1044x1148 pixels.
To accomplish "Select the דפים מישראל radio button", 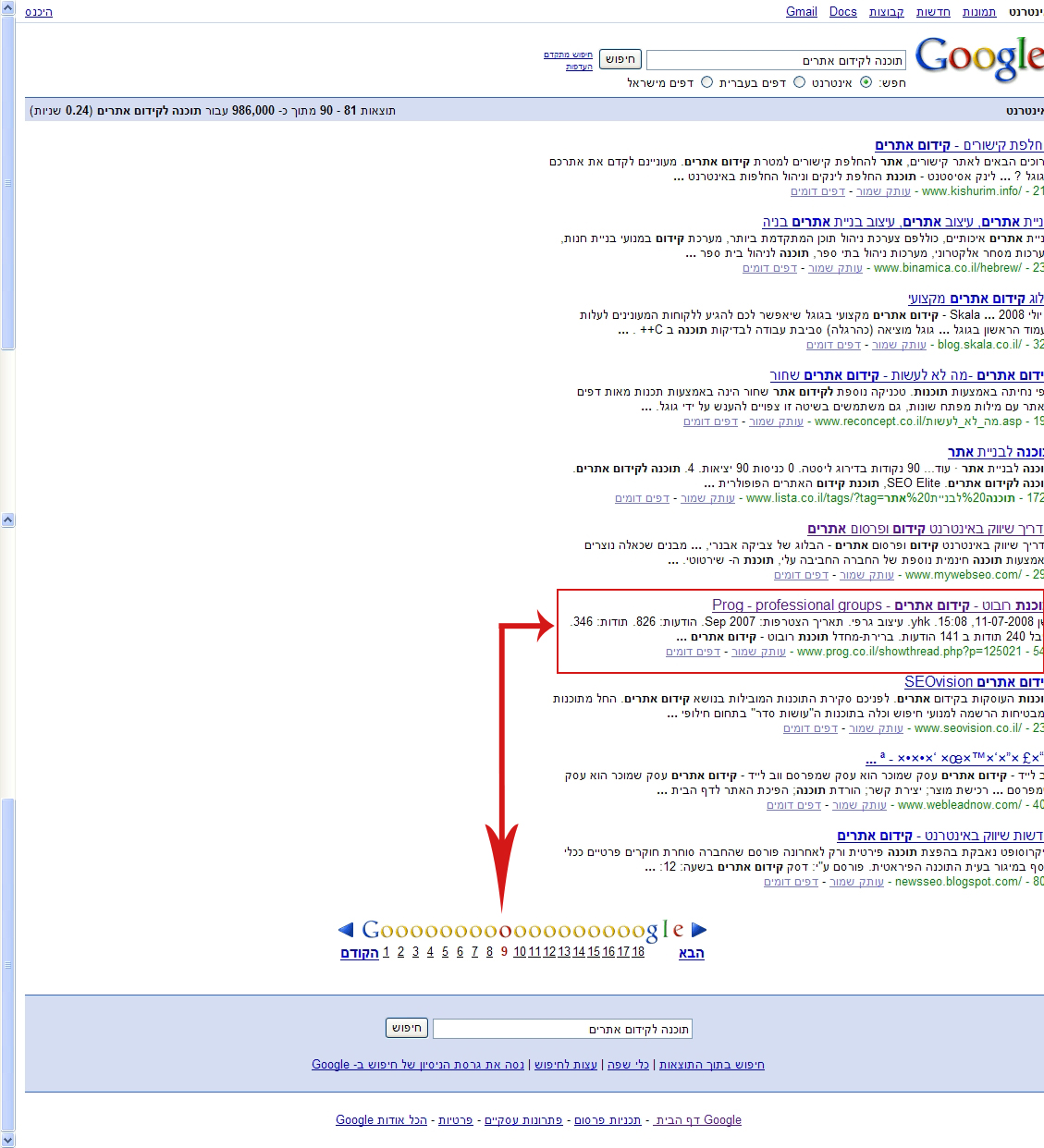I will (707, 82).
